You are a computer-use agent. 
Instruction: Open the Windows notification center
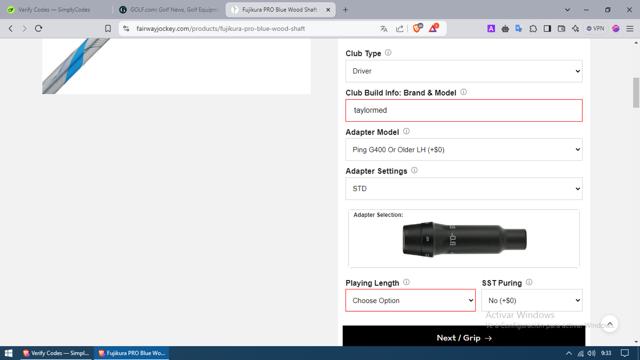[x=625, y=353]
